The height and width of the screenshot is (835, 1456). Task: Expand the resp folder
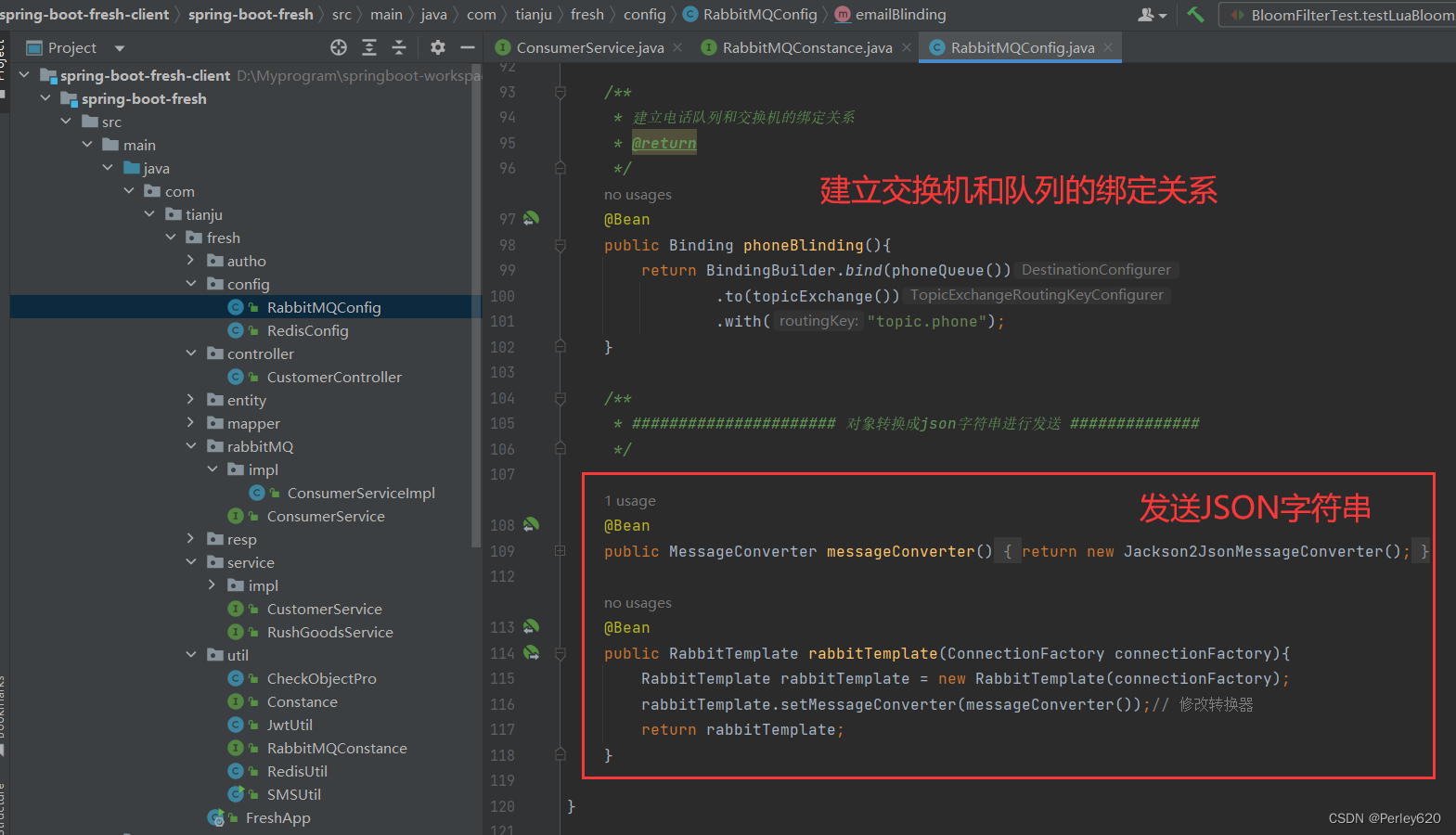[x=191, y=539]
